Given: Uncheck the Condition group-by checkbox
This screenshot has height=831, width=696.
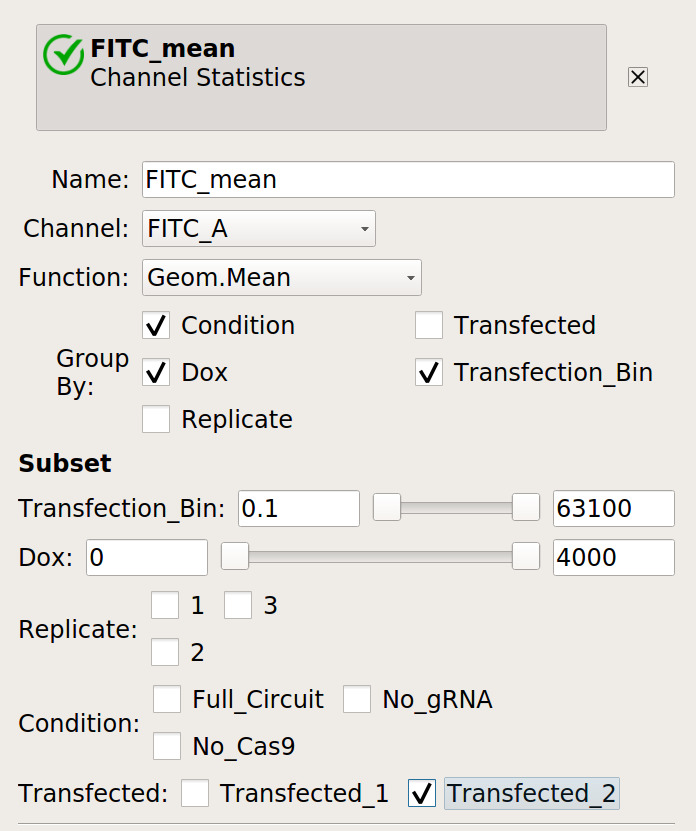Looking at the screenshot, I should coord(156,325).
